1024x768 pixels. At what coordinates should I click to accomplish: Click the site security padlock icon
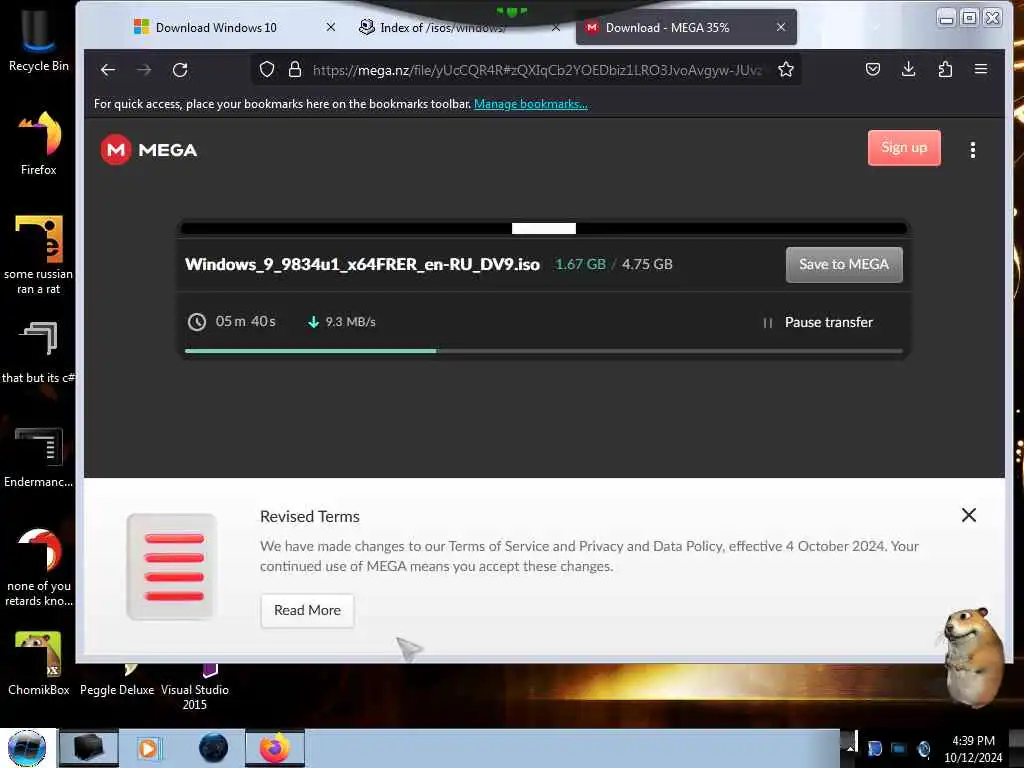click(295, 70)
